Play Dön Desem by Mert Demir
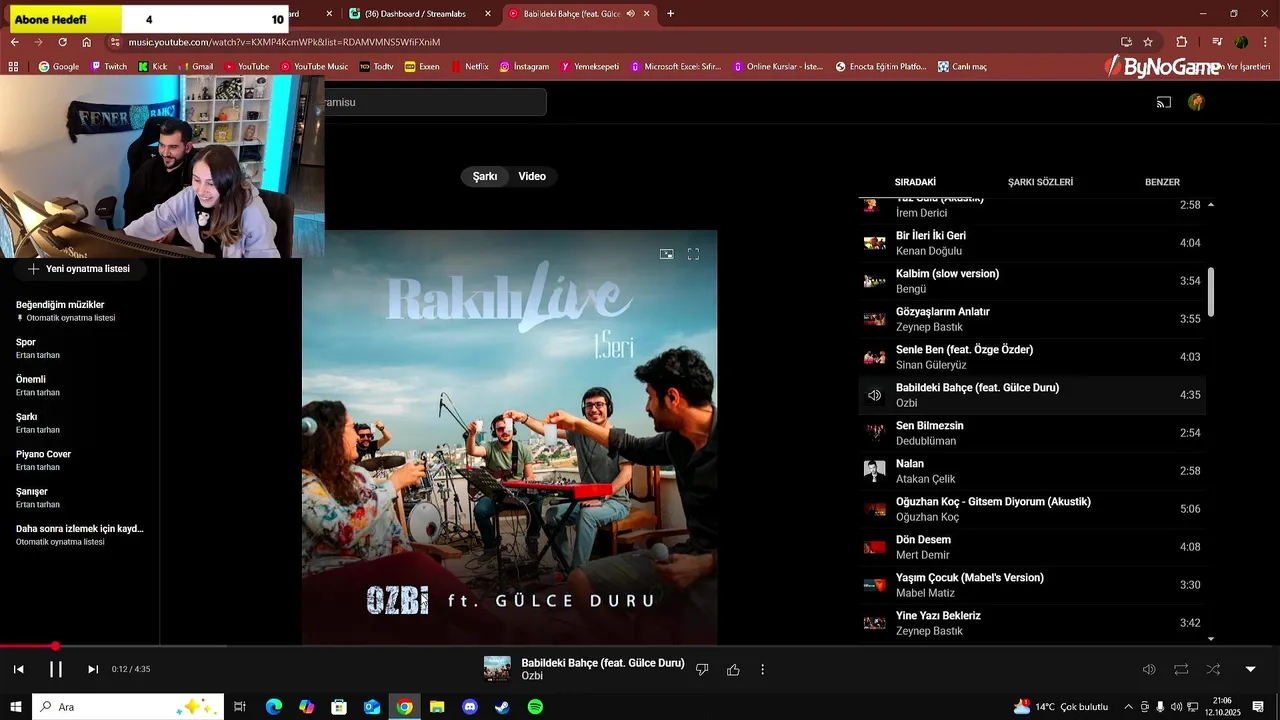The width and height of the screenshot is (1280, 720). tap(1032, 547)
